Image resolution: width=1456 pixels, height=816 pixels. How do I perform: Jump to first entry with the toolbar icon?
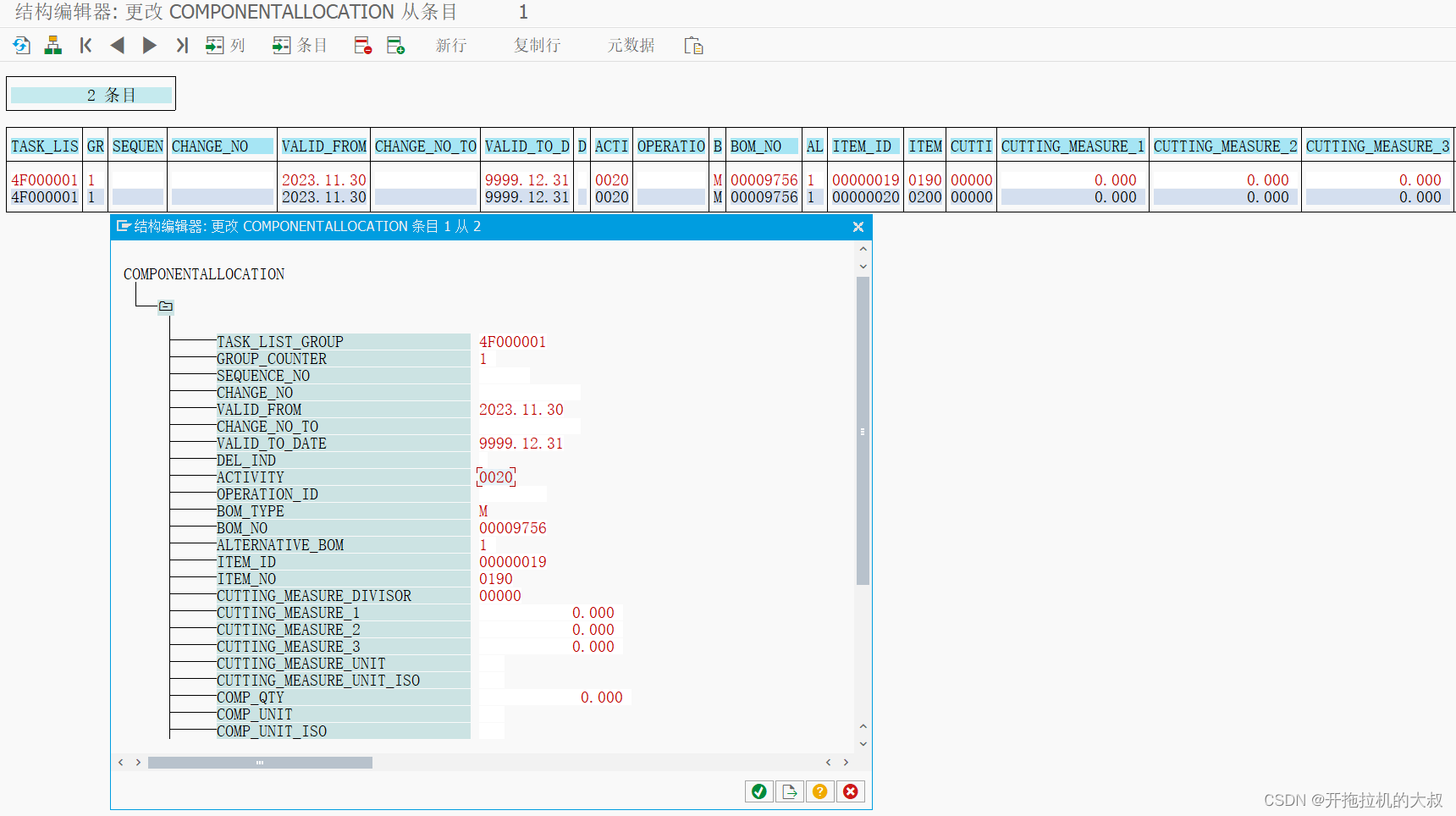click(85, 45)
